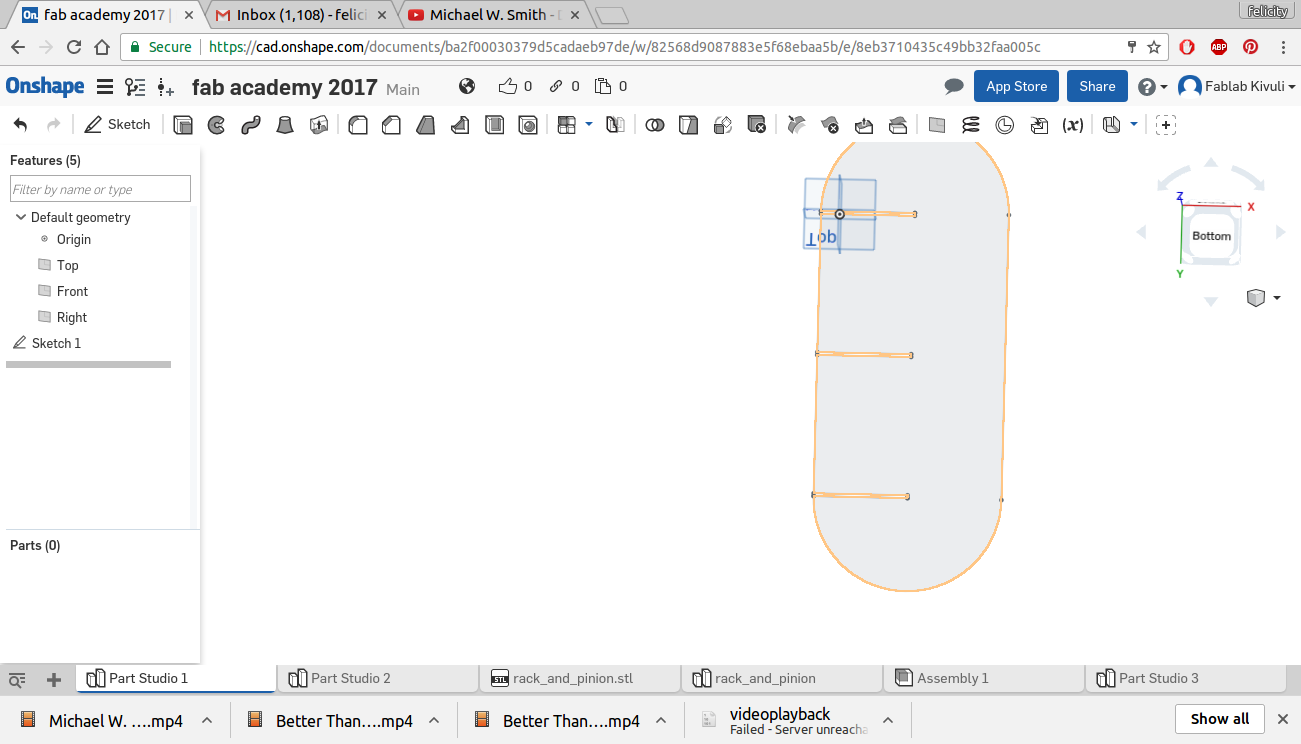Click the Bottom face of view cube
Viewport: 1301px width, 744px height.
1211,236
